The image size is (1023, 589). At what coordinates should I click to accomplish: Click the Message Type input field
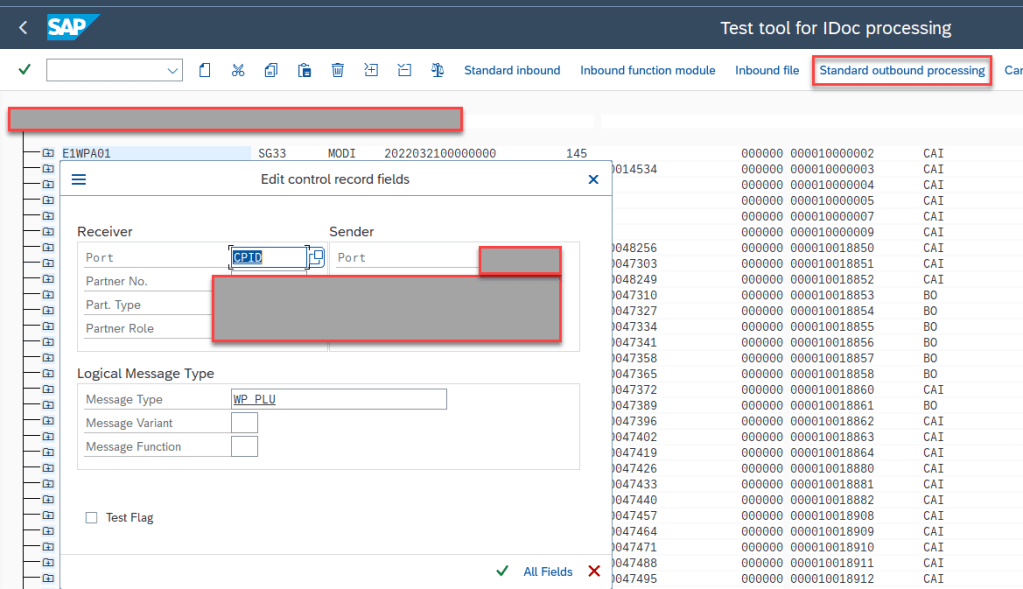[338, 399]
